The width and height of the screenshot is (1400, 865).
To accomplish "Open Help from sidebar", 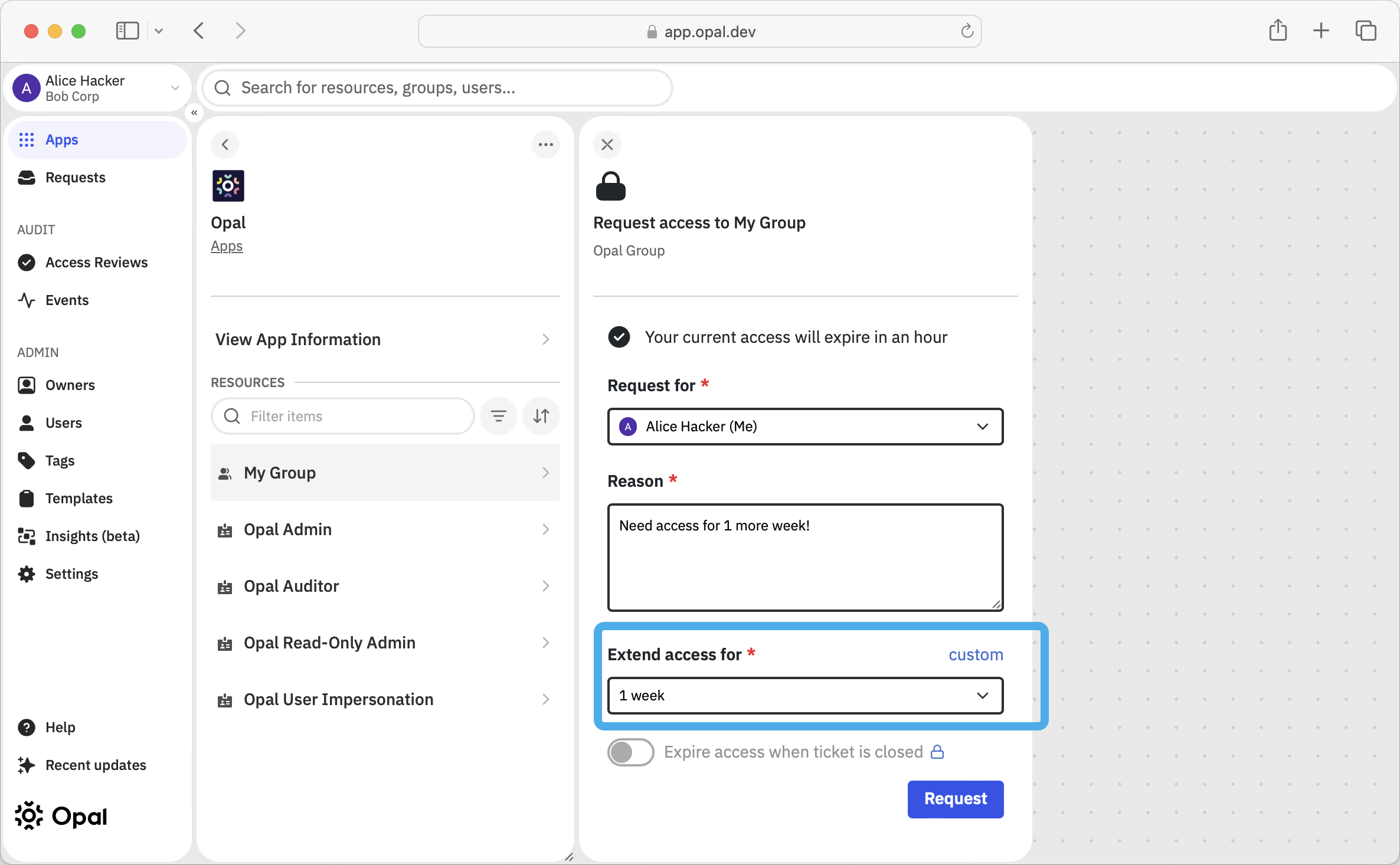I will point(97,728).
